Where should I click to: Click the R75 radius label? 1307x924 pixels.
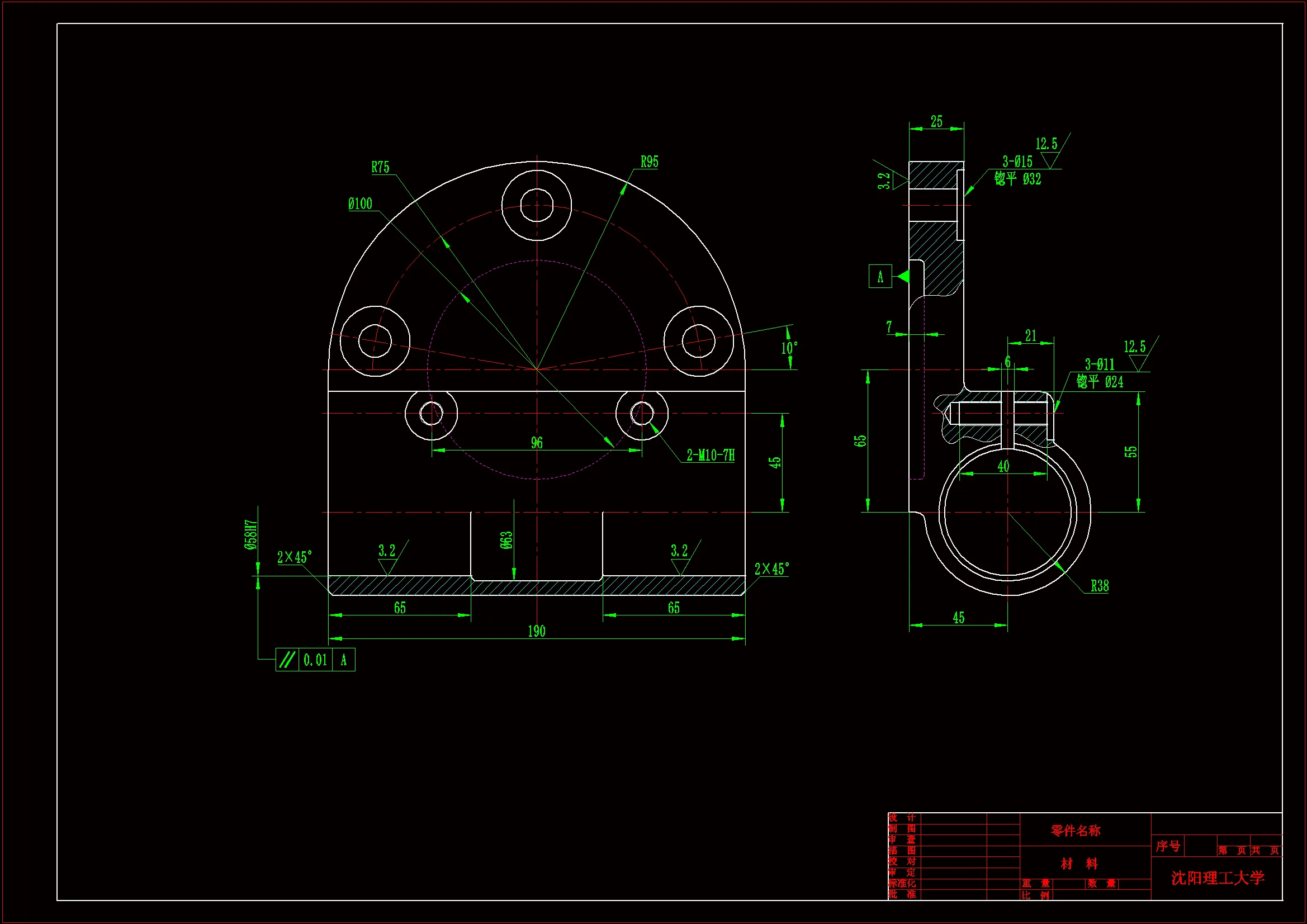pyautogui.click(x=380, y=167)
